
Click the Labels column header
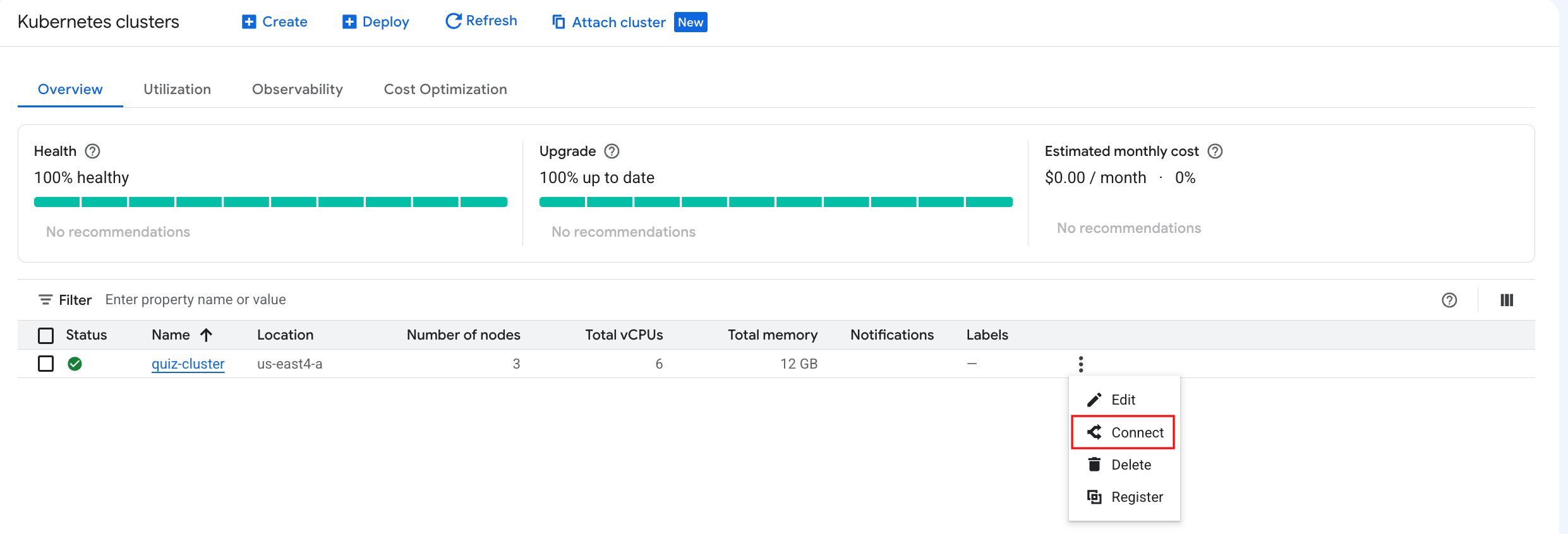click(987, 335)
